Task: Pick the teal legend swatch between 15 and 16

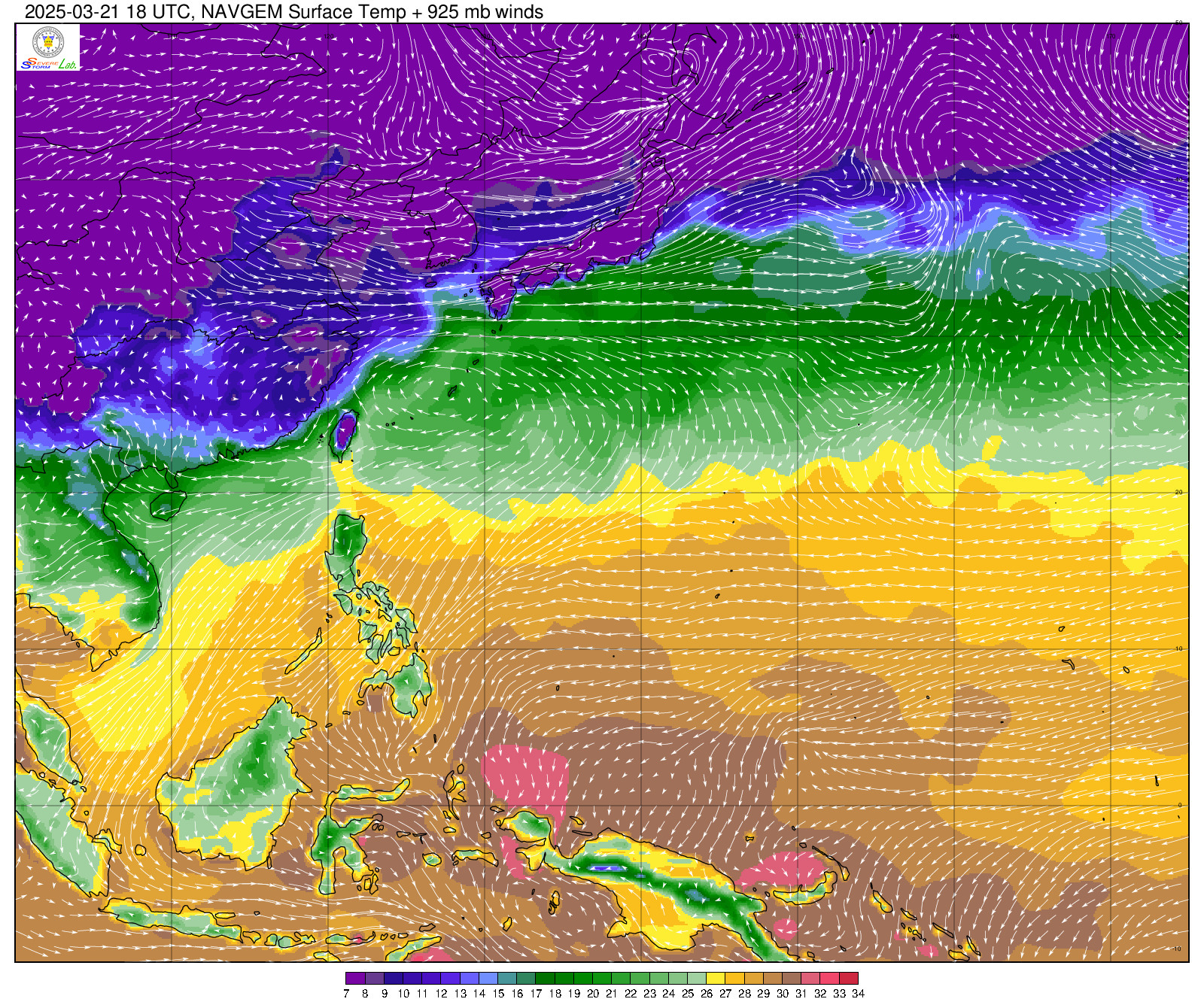Action: coord(507,979)
